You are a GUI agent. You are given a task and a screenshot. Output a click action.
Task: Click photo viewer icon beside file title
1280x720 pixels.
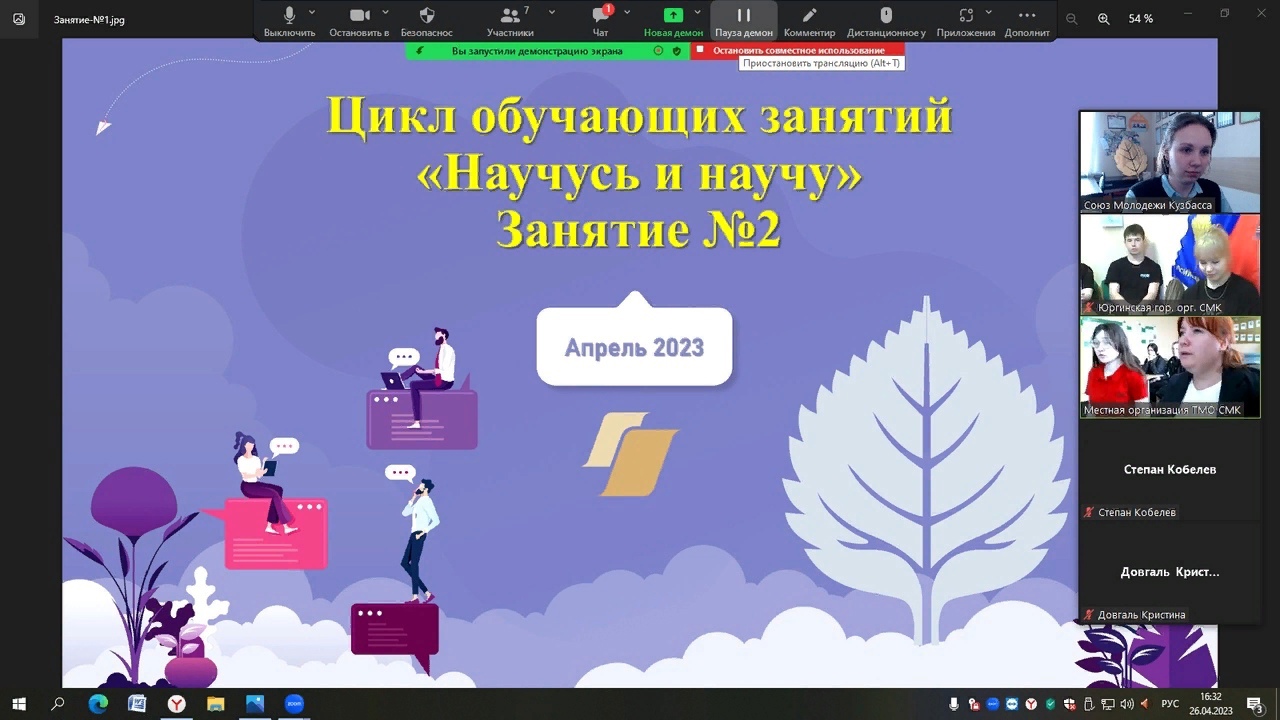point(19,19)
